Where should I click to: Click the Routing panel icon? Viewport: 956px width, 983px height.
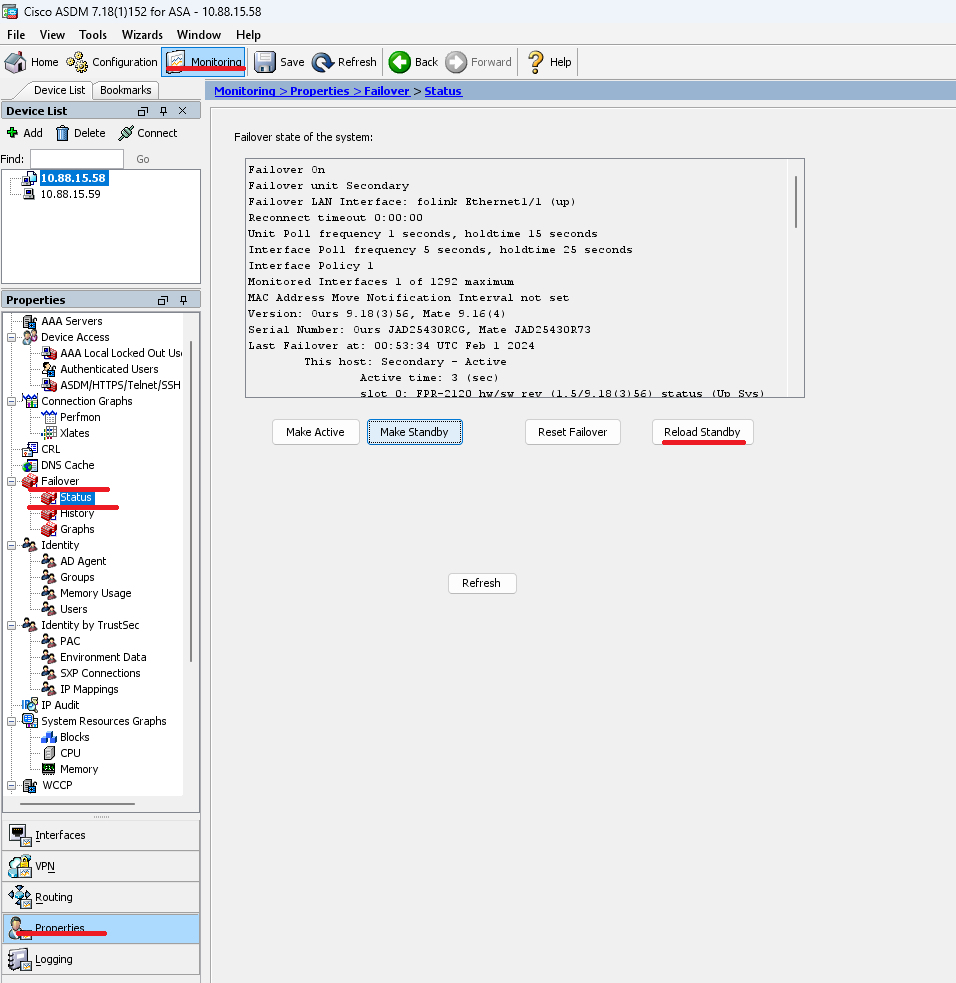[19, 897]
